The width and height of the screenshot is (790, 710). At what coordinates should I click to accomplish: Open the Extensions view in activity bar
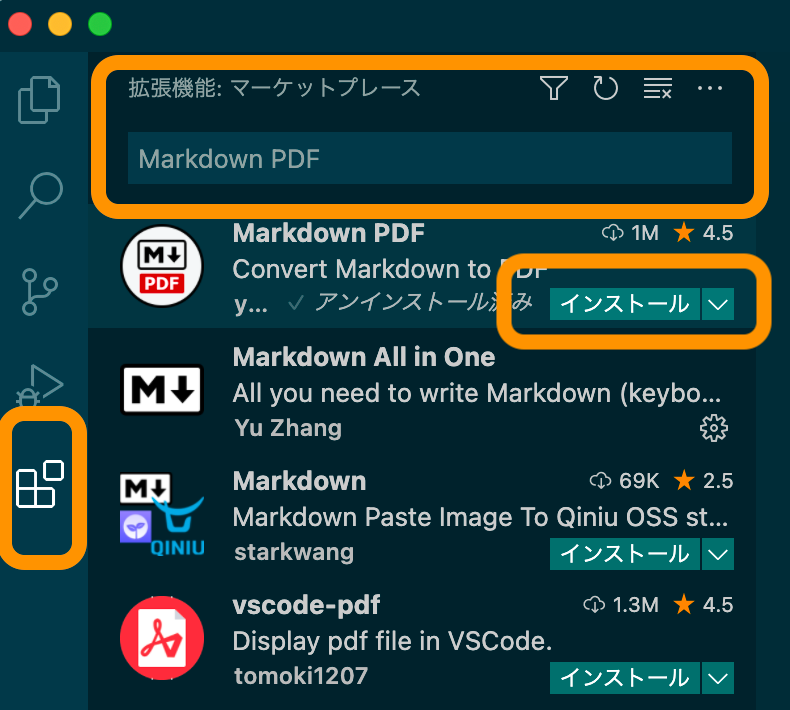[x=40, y=484]
